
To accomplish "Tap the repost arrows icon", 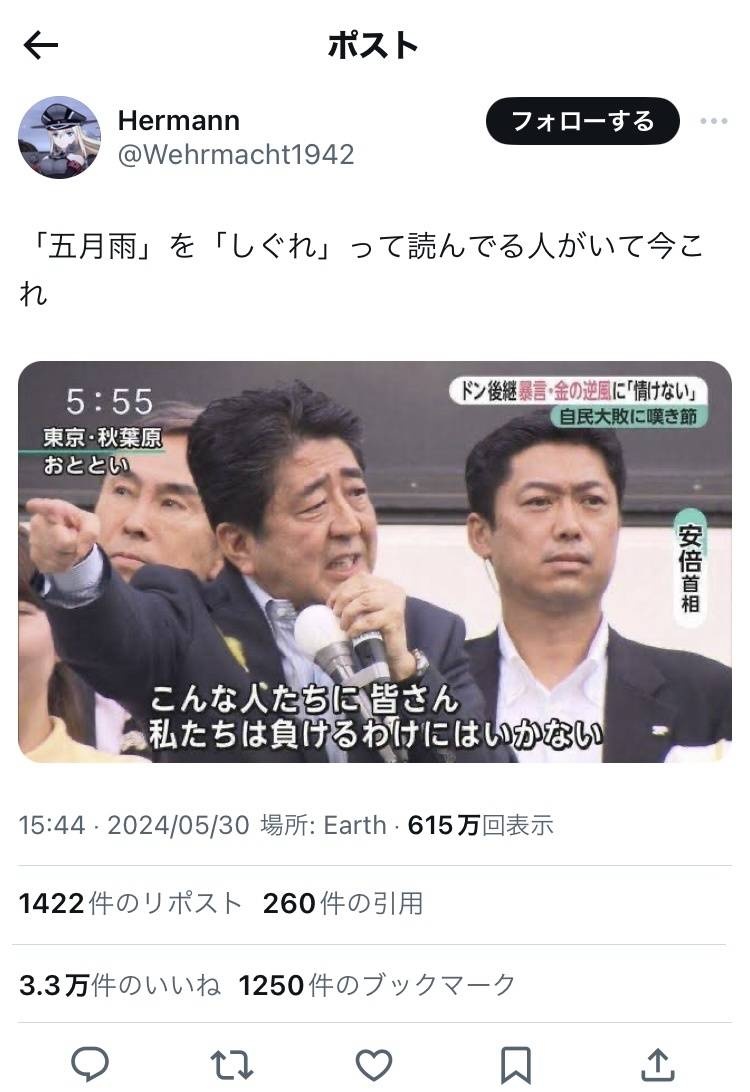I will pos(232,1065).
